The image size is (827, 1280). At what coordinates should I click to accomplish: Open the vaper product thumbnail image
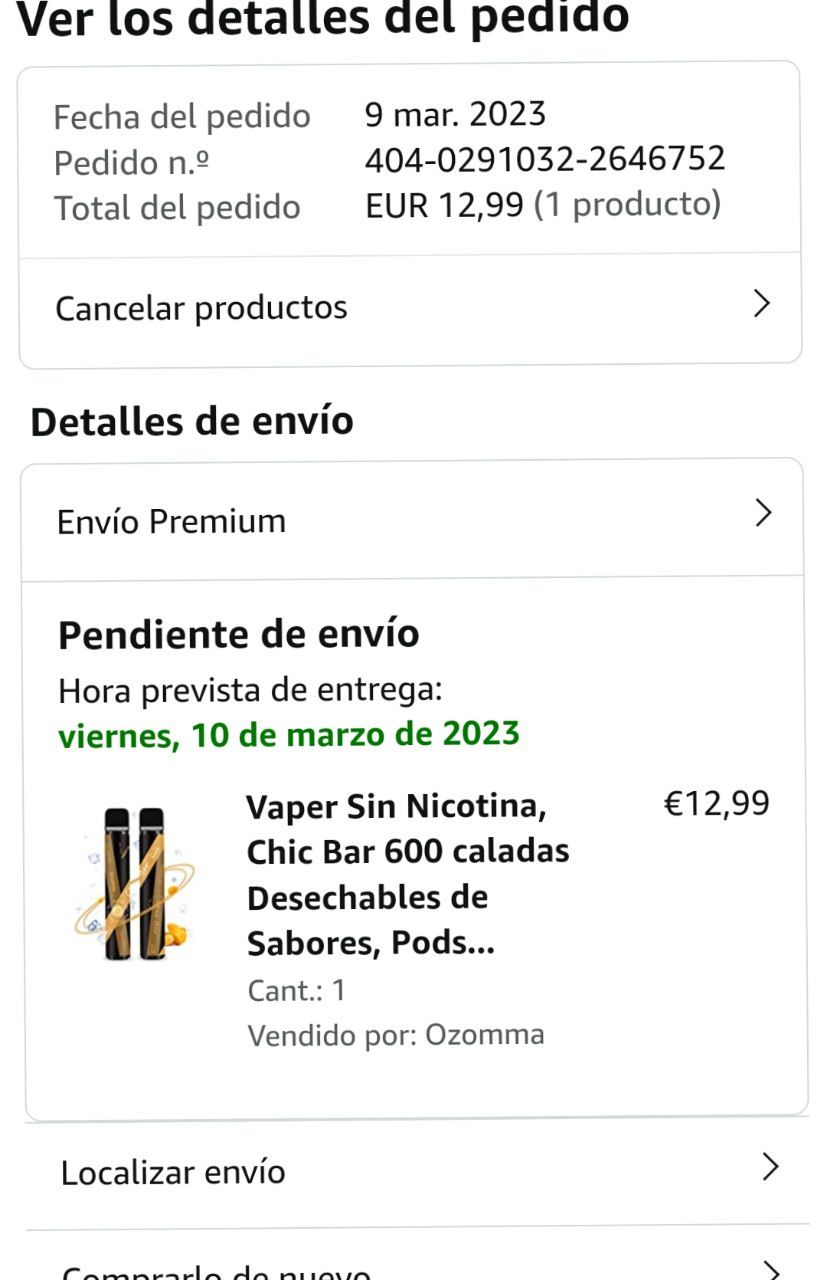coord(135,884)
